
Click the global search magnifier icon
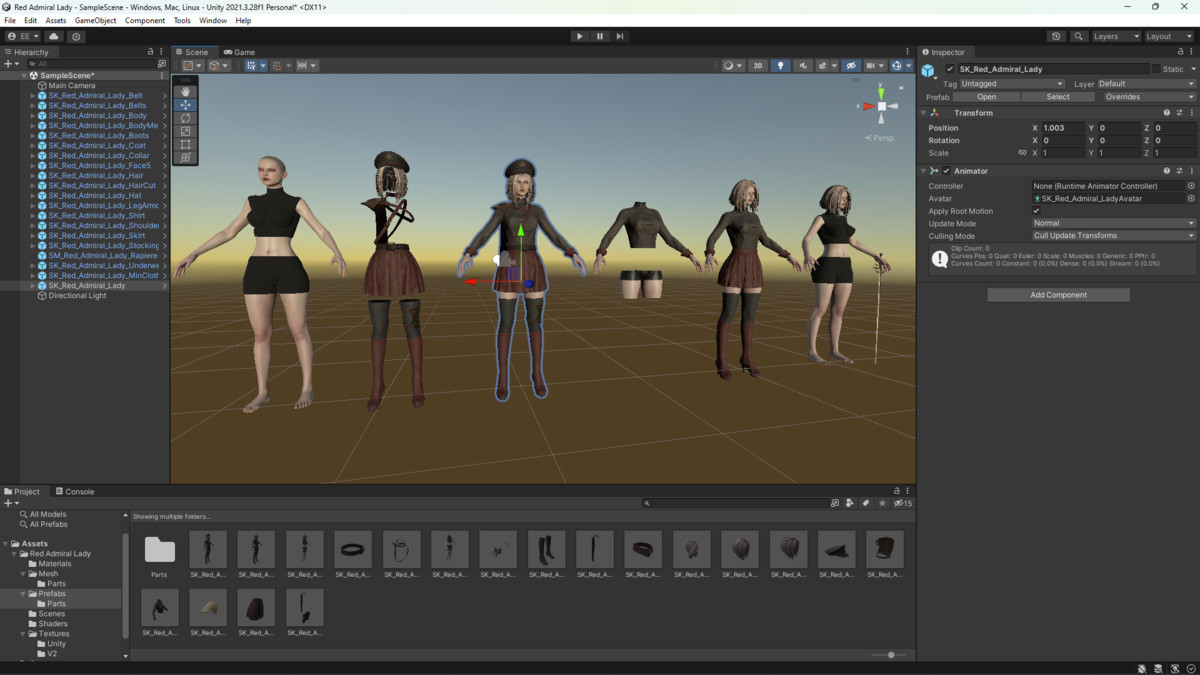click(x=1078, y=36)
